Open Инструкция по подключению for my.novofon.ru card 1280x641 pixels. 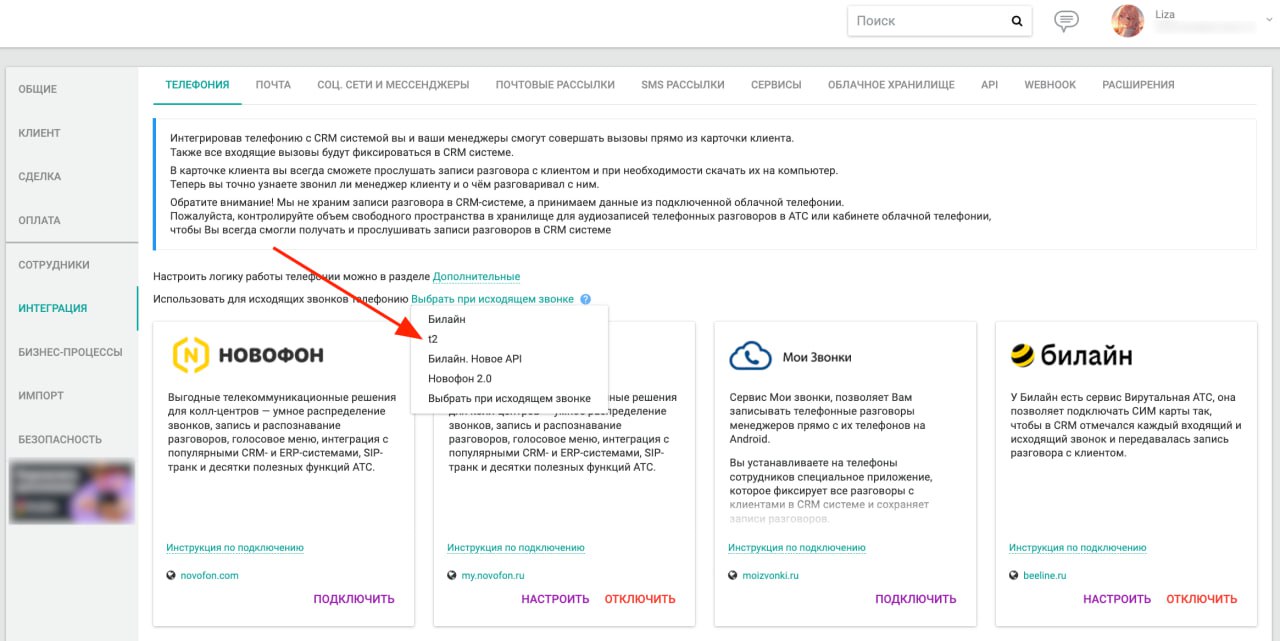pyautogui.click(x=516, y=548)
